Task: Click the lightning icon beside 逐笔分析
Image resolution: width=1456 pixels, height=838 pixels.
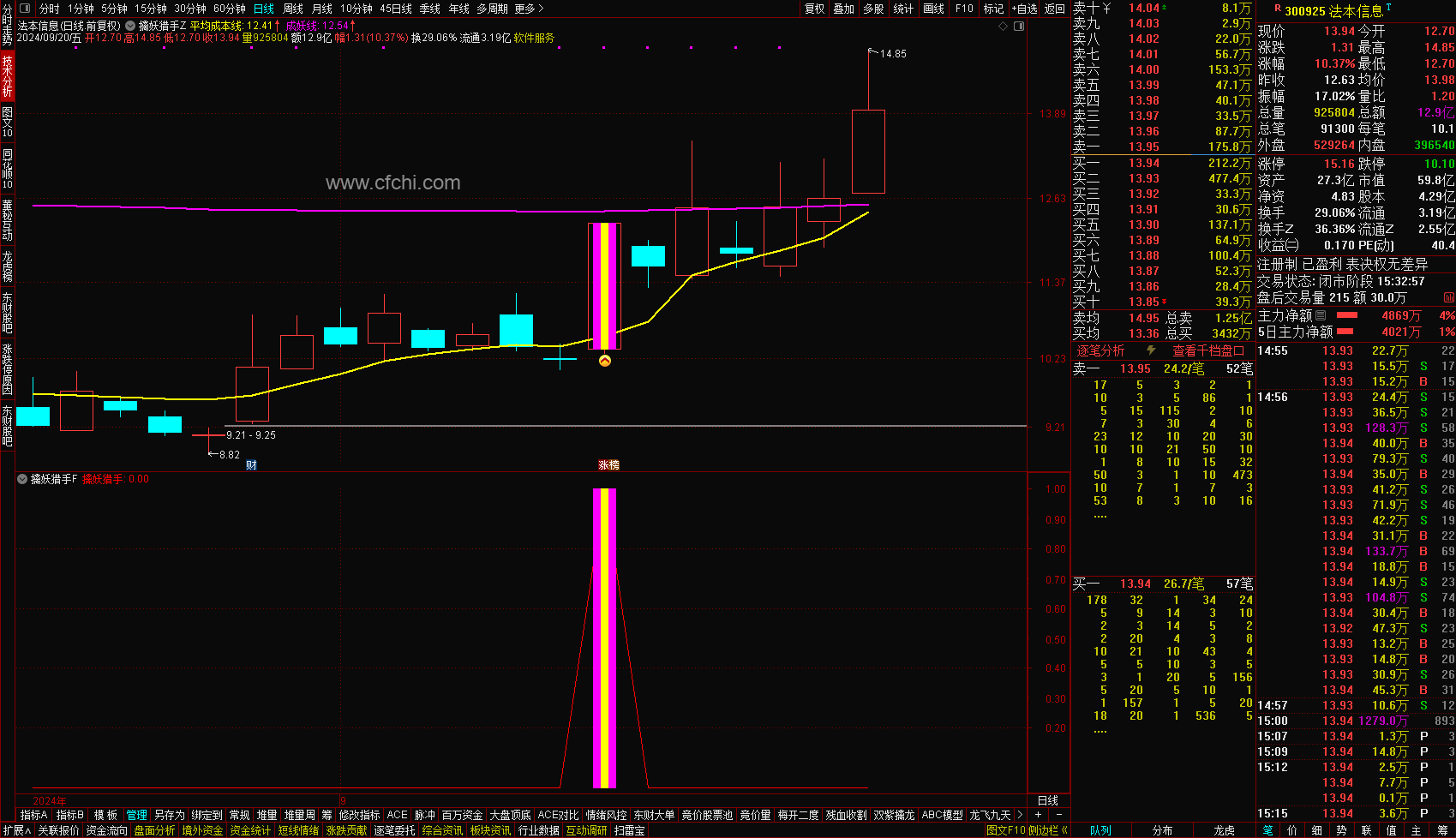Action: click(x=1151, y=350)
